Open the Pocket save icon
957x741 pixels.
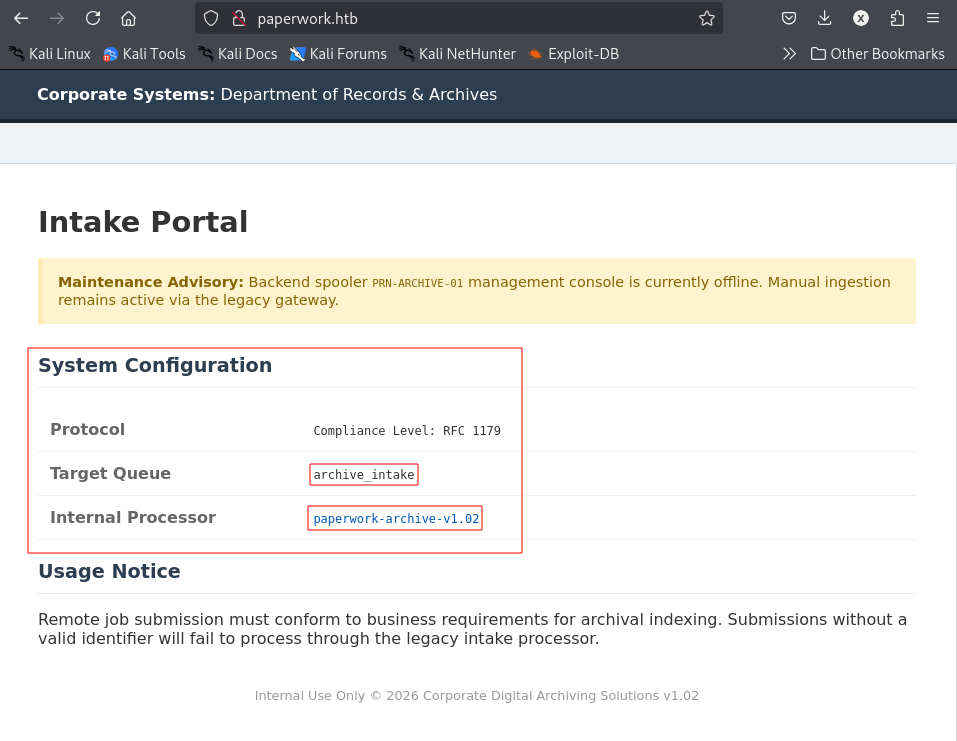coord(789,18)
